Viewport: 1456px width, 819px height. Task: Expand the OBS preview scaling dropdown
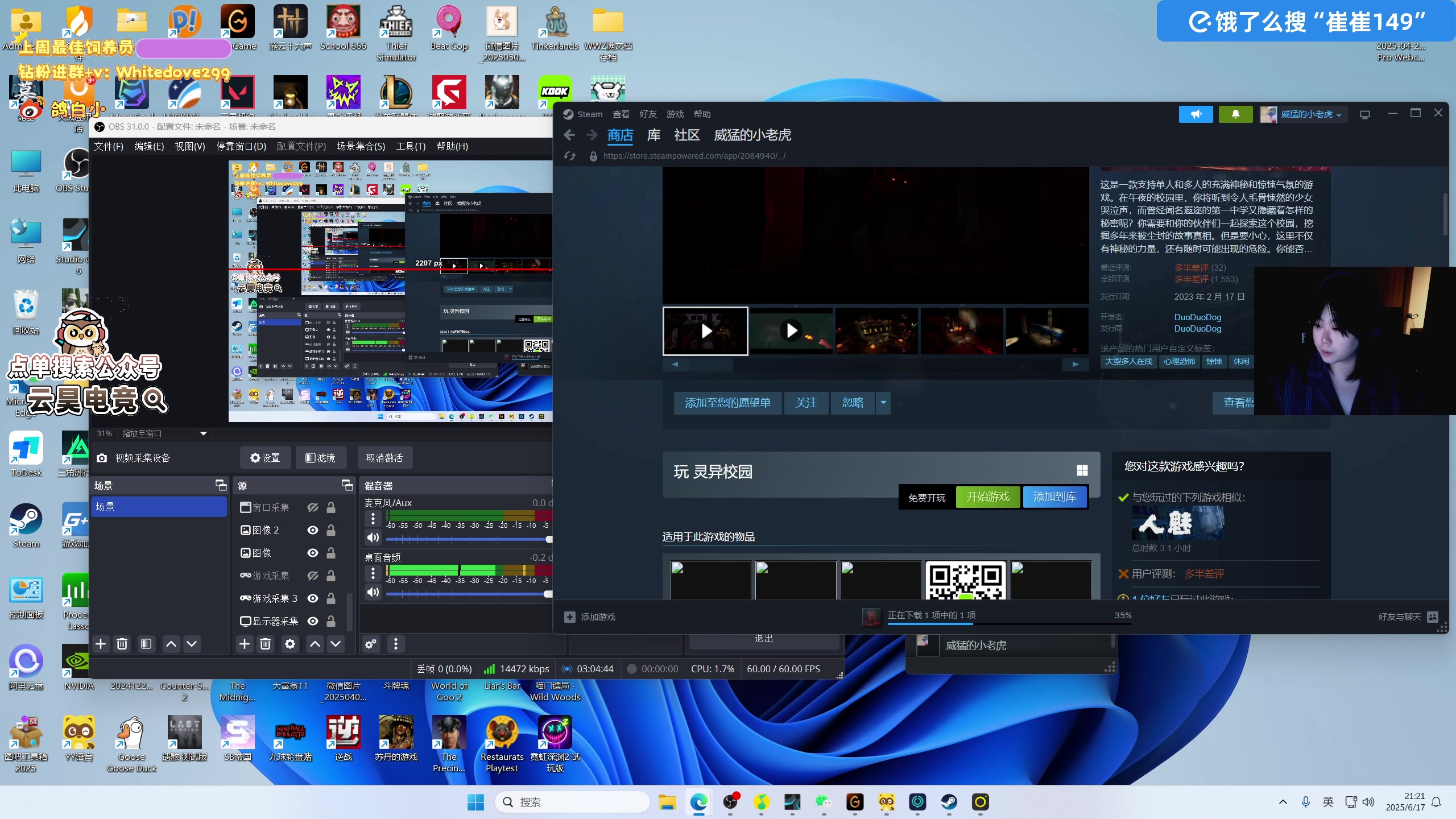[204, 433]
